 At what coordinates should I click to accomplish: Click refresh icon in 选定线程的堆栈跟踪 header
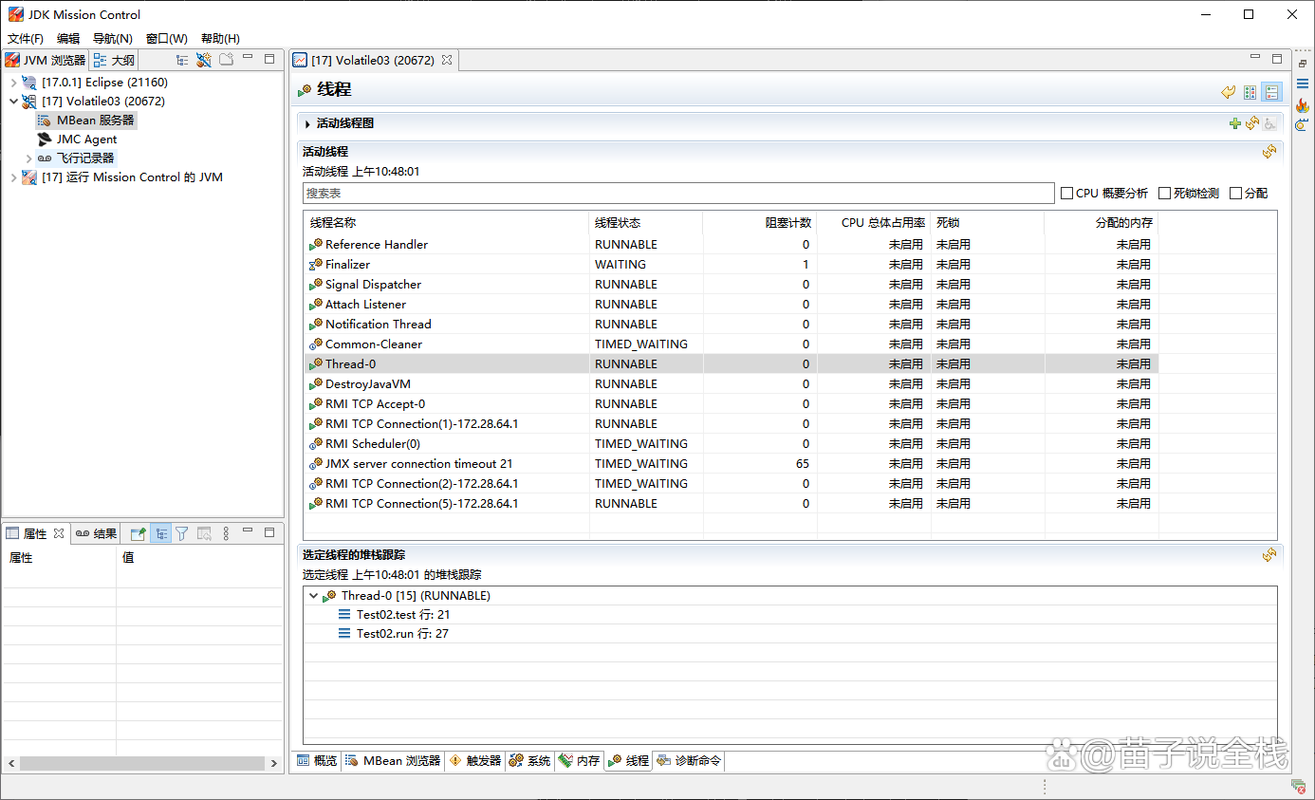(1269, 554)
